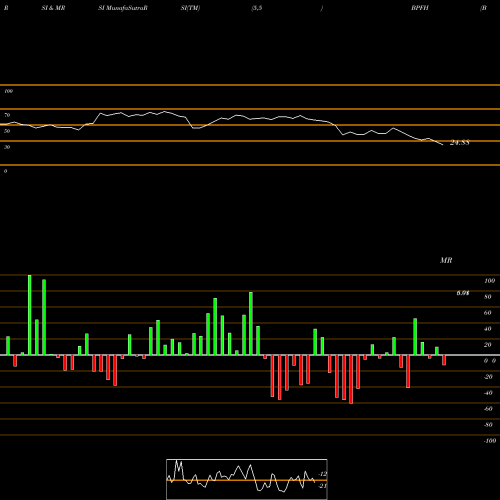Click the current RSI value '24.88'
Image resolution: width=500 pixels, height=500 pixels.
coord(460,143)
